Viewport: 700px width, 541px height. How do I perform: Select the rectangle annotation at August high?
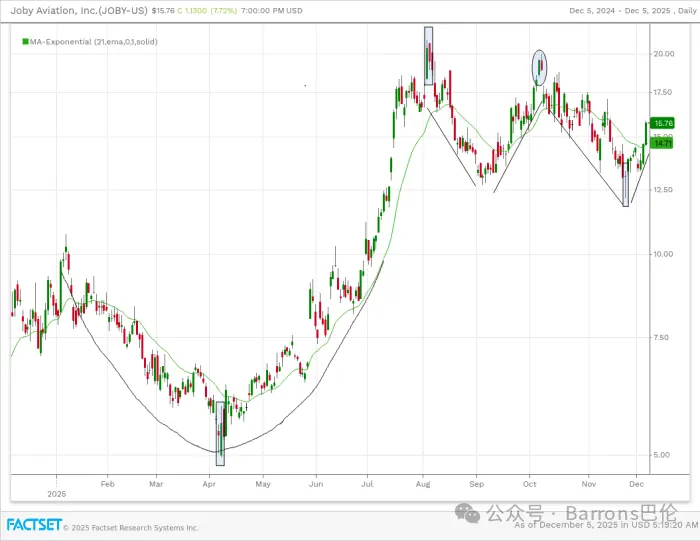[x=429, y=55]
